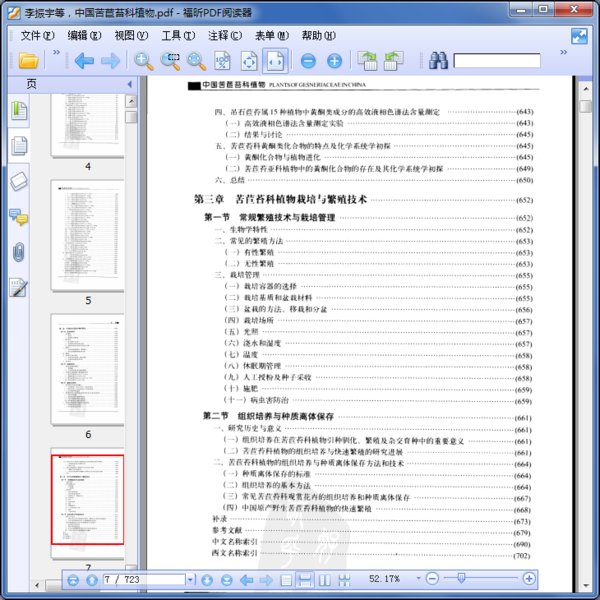Screen dimensions: 600x600
Task: Expand the right toolbar overflow chevron
Action: pyautogui.click(x=563, y=52)
